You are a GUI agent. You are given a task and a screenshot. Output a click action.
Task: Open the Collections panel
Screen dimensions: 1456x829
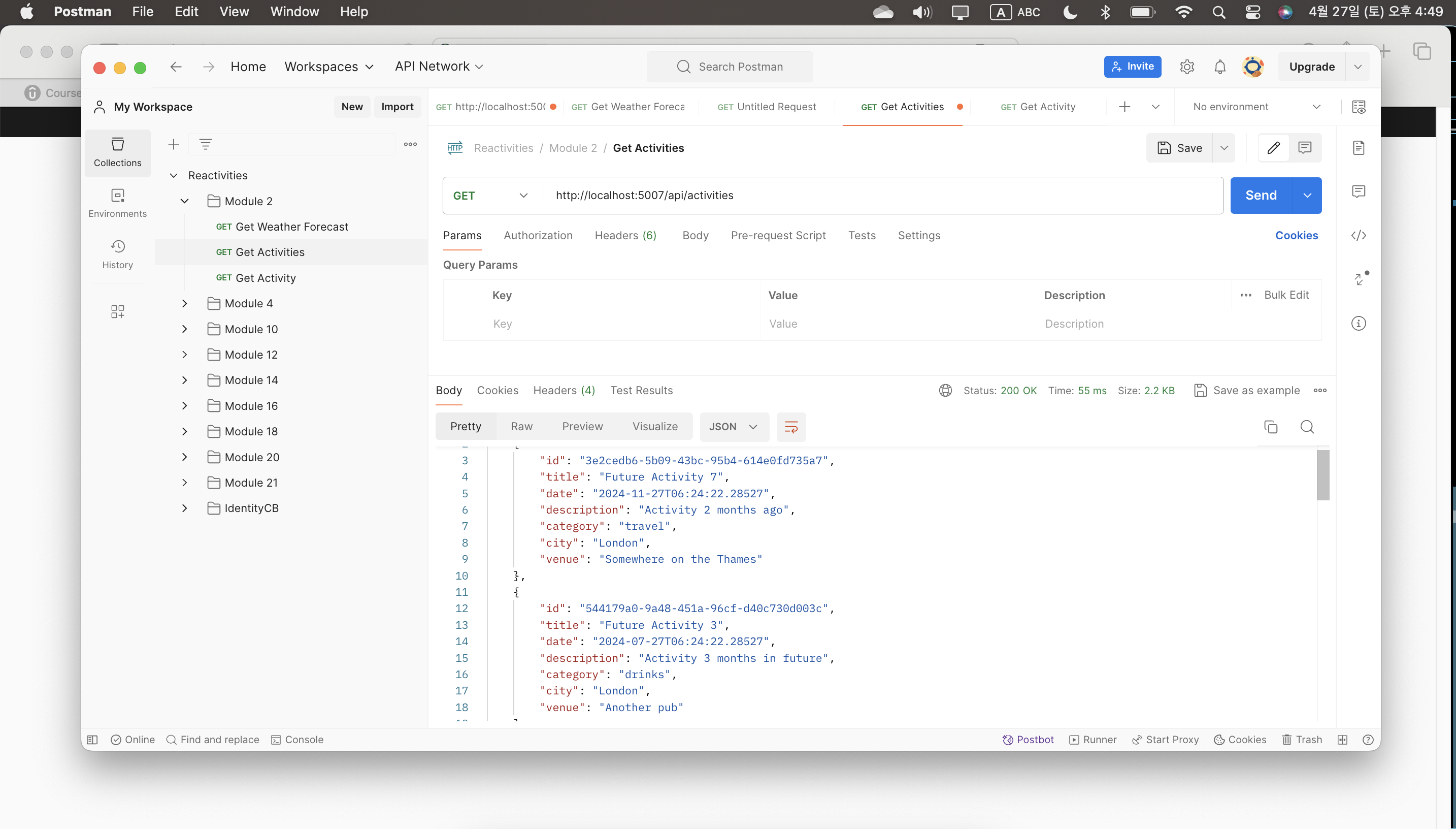117,151
